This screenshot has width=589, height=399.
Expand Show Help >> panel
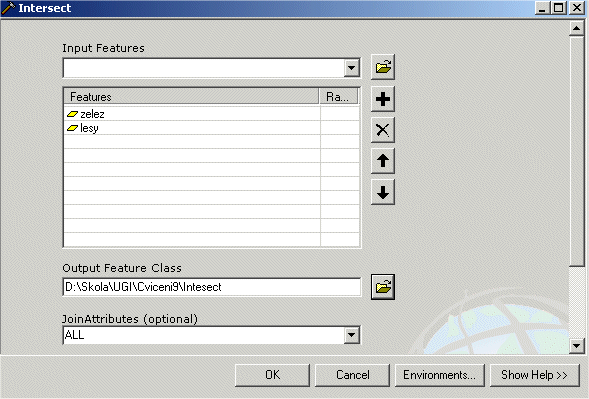pyautogui.click(x=535, y=375)
